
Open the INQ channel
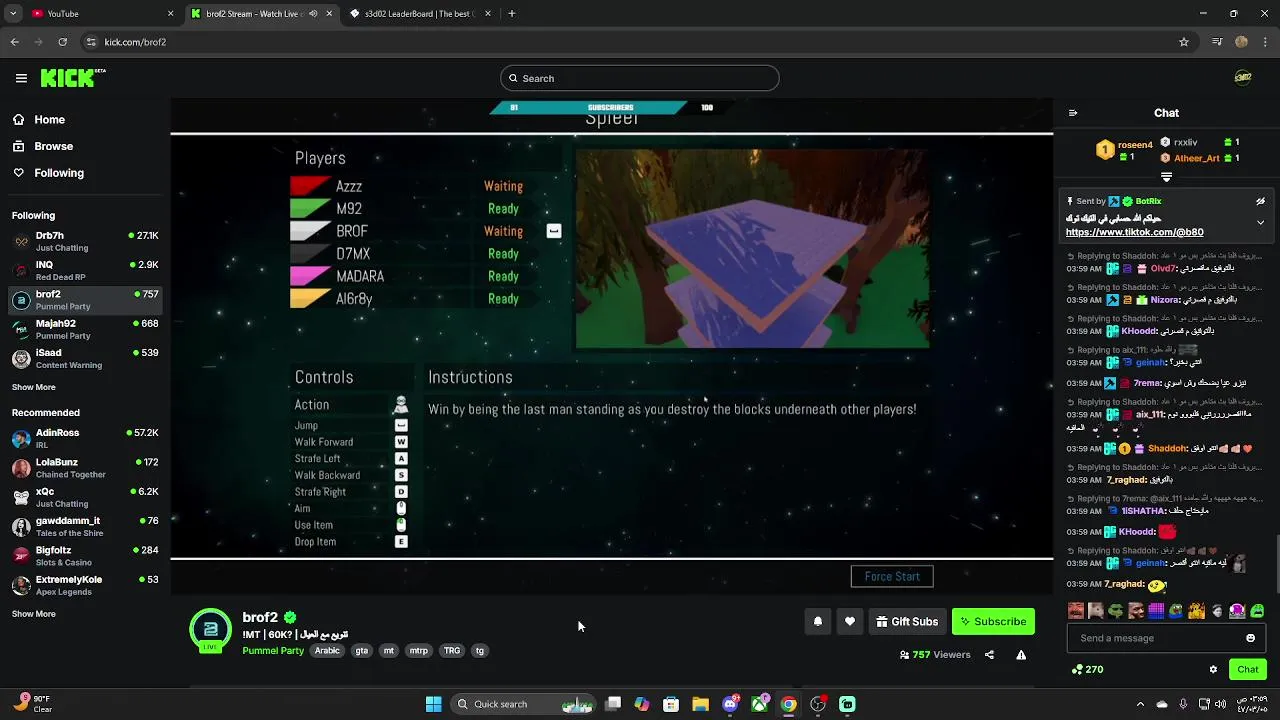[85, 270]
